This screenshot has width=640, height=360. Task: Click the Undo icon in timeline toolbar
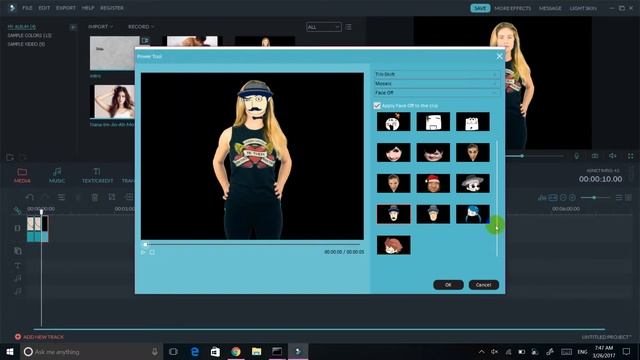(x=29, y=197)
